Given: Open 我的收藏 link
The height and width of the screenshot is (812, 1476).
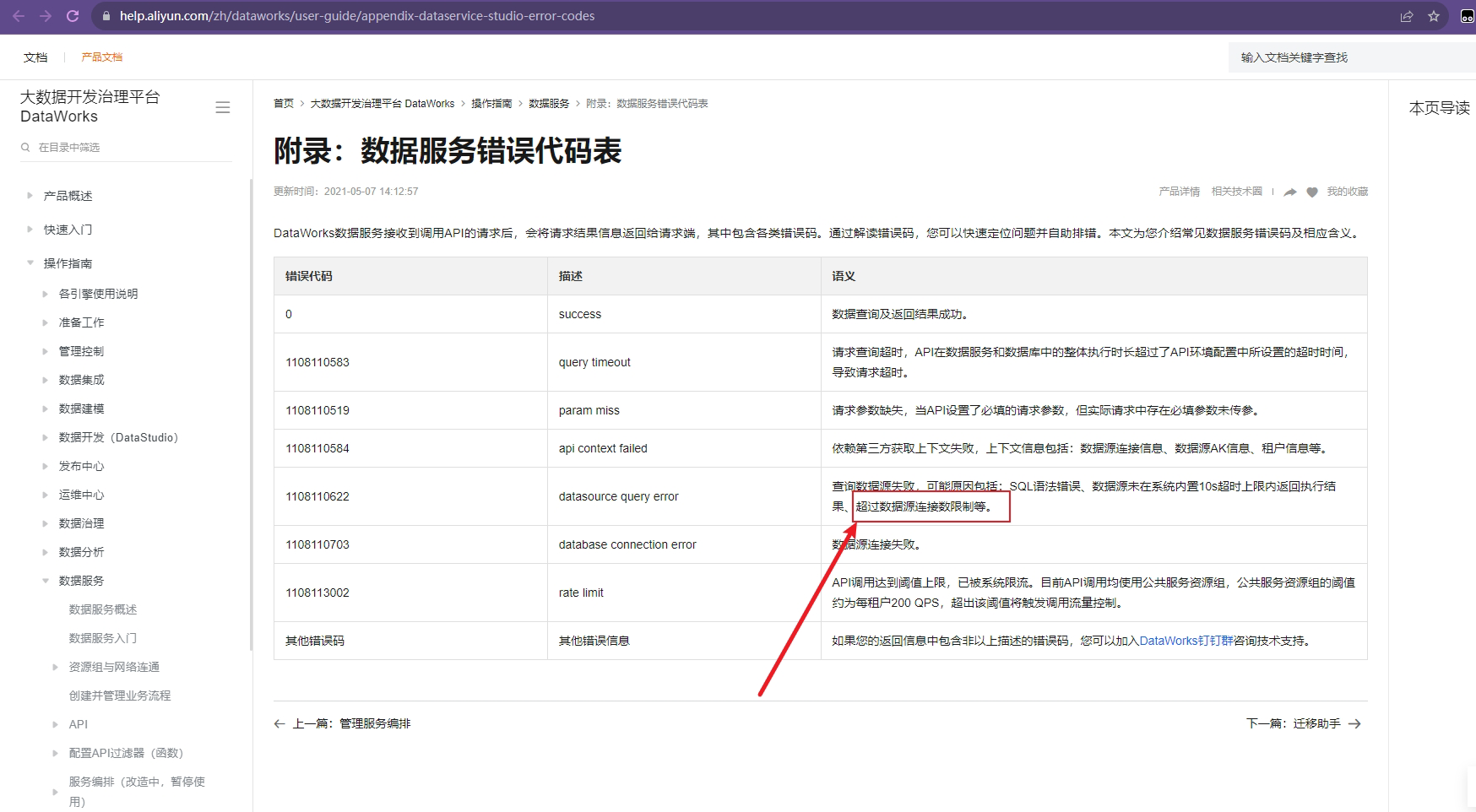Looking at the screenshot, I should 1347,192.
